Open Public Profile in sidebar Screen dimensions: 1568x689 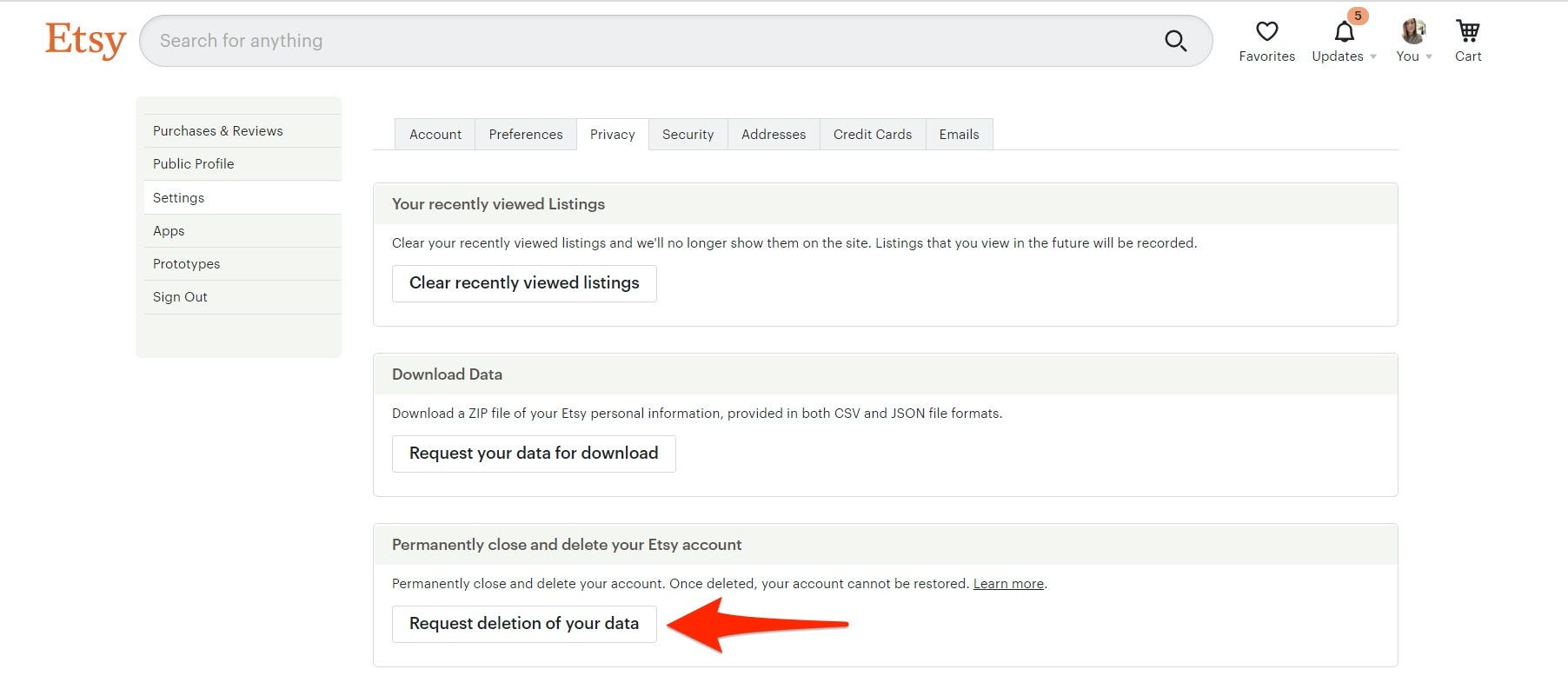click(243, 164)
